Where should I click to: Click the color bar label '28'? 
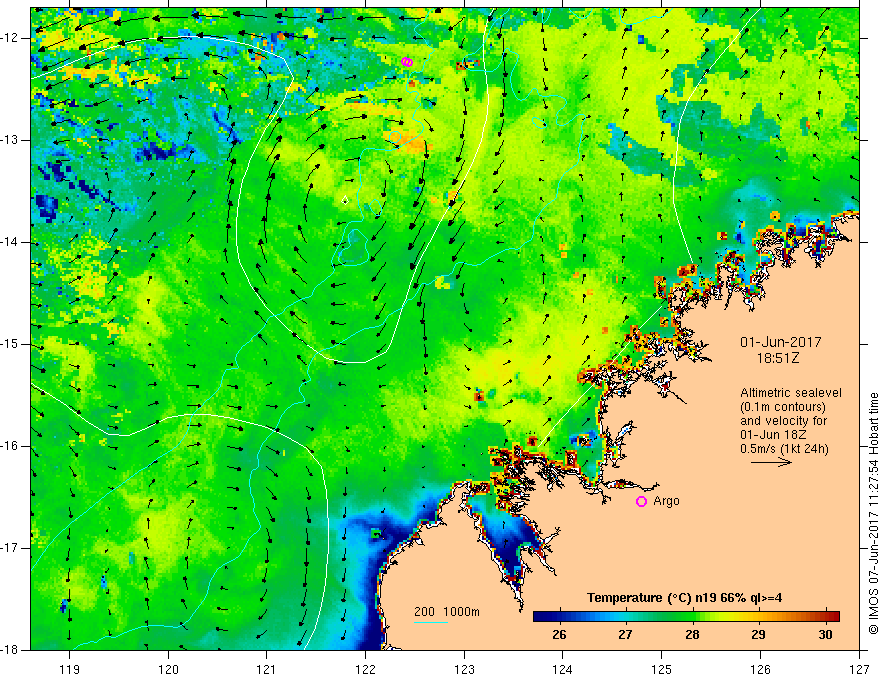click(692, 635)
